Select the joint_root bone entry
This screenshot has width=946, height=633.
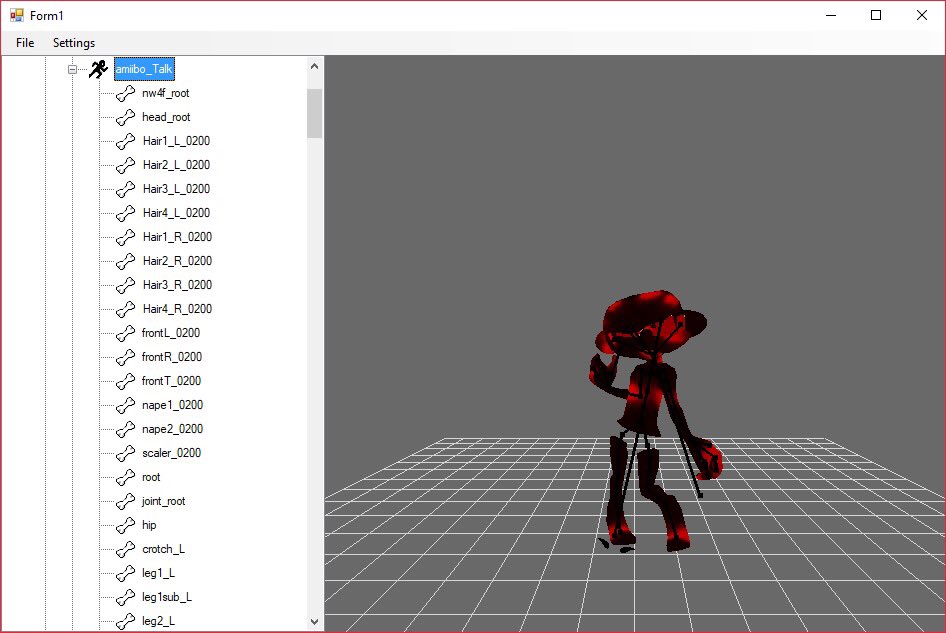tap(163, 501)
